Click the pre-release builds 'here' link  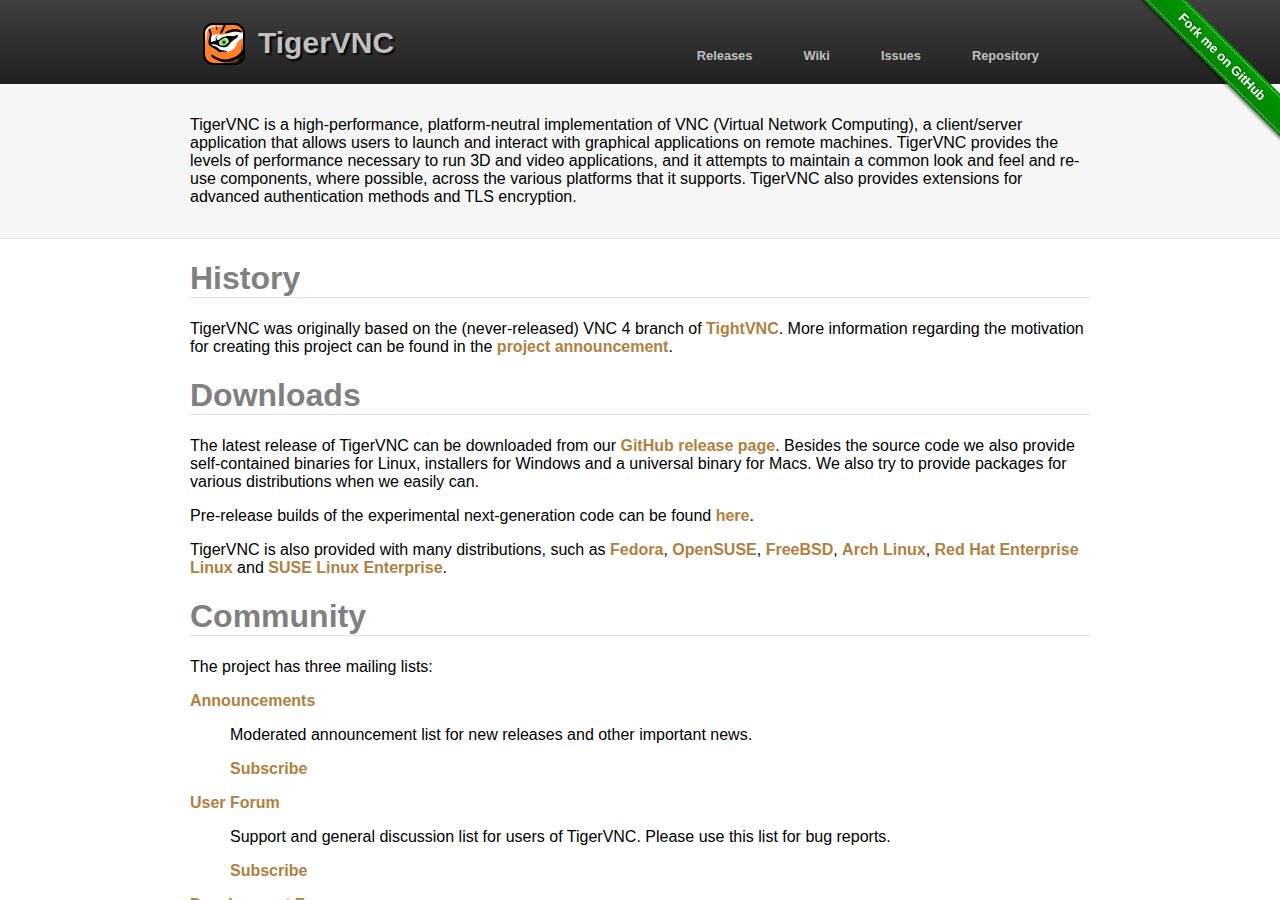pyautogui.click(x=732, y=515)
